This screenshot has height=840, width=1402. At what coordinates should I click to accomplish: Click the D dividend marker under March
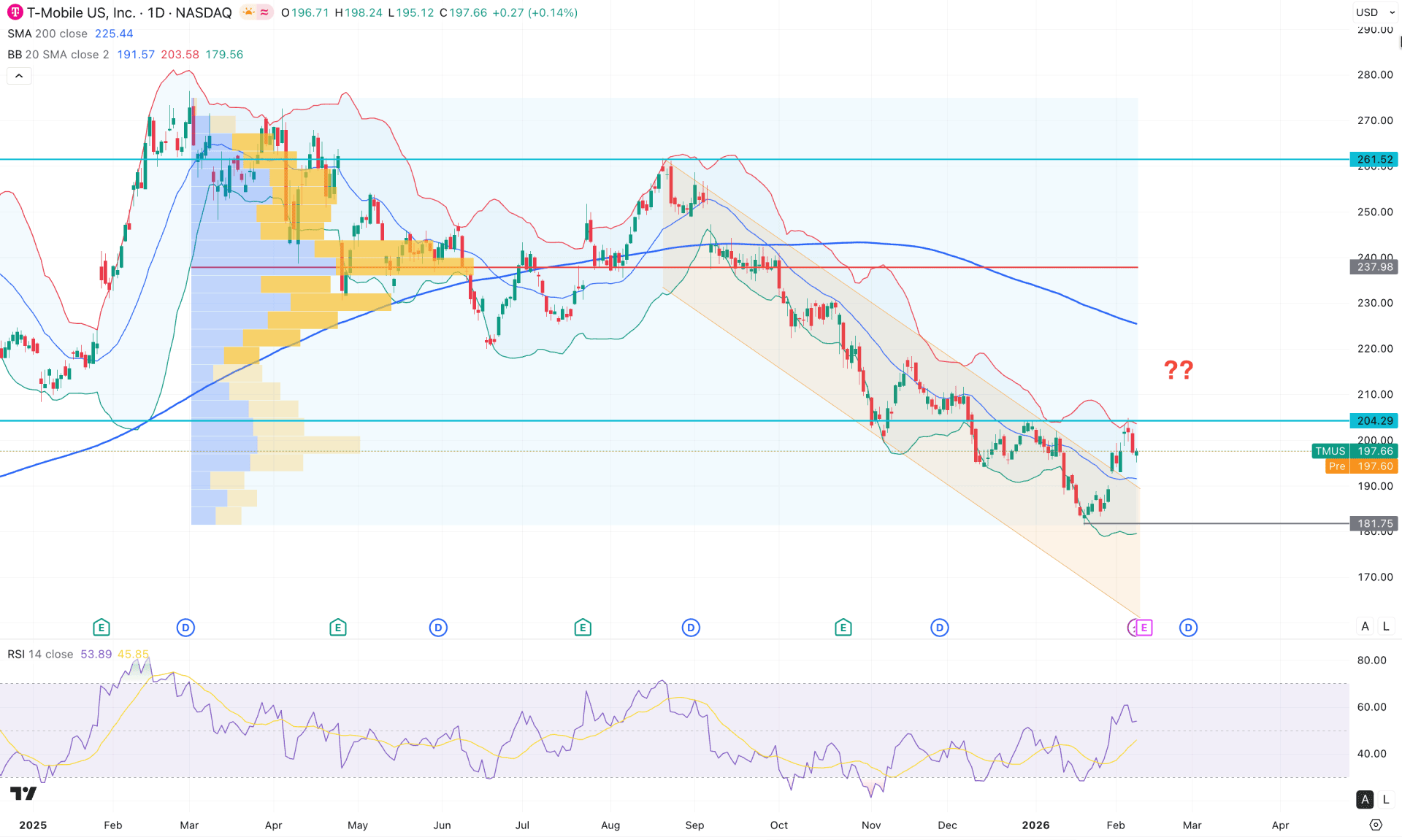point(185,627)
